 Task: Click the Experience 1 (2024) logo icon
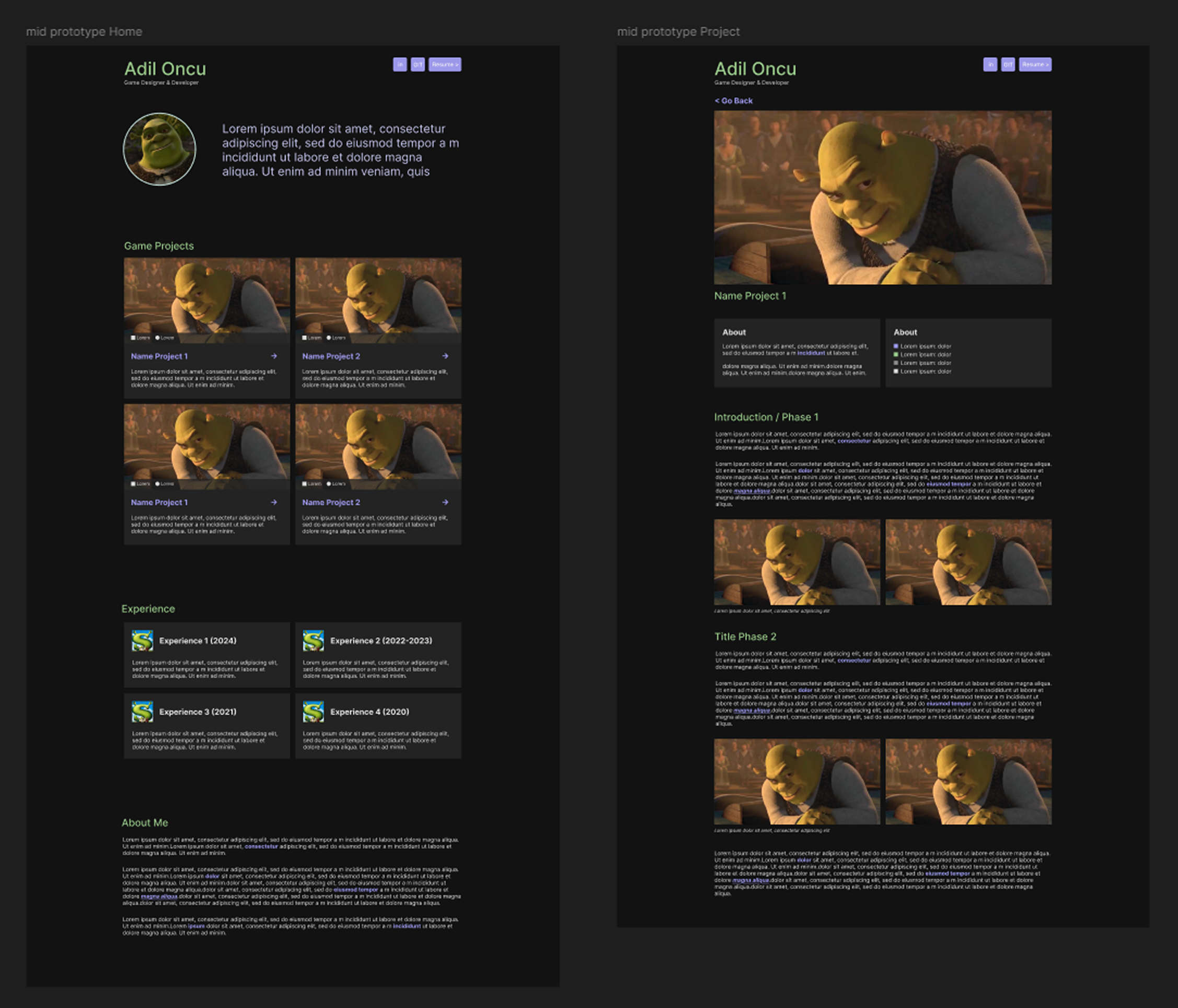142,640
